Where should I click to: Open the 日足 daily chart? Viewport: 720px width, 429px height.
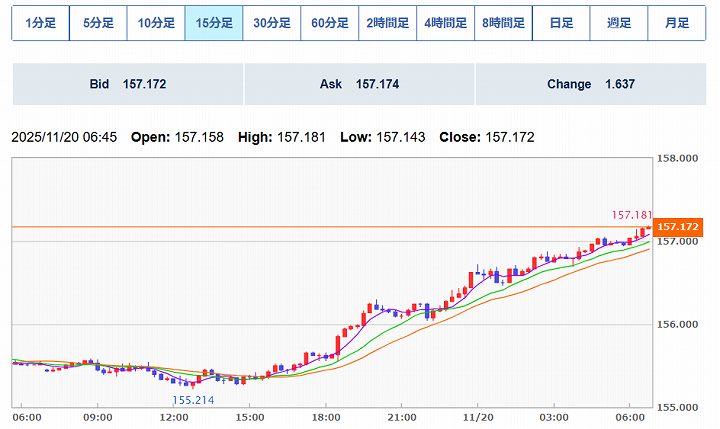(561, 23)
